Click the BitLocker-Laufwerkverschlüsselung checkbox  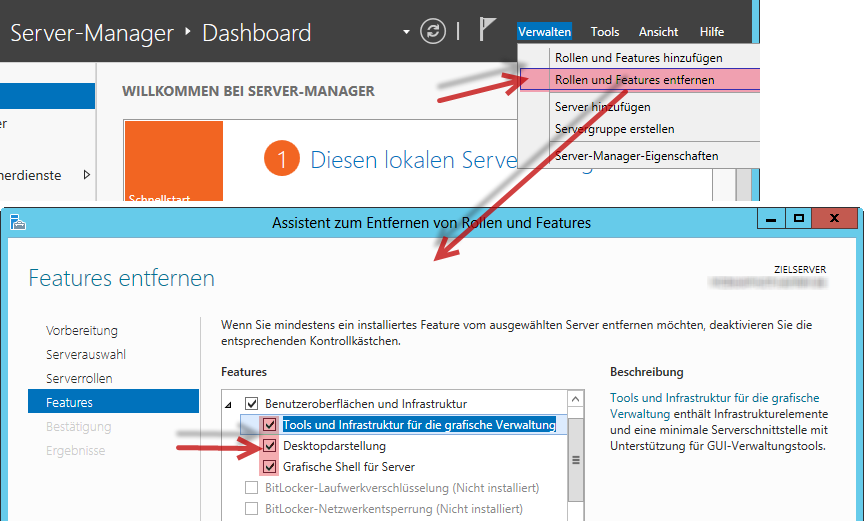click(251, 487)
